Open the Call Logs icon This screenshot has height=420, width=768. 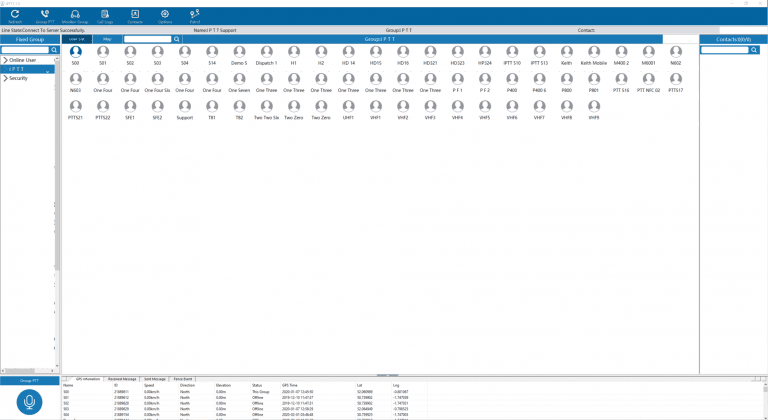pyautogui.click(x=105, y=14)
